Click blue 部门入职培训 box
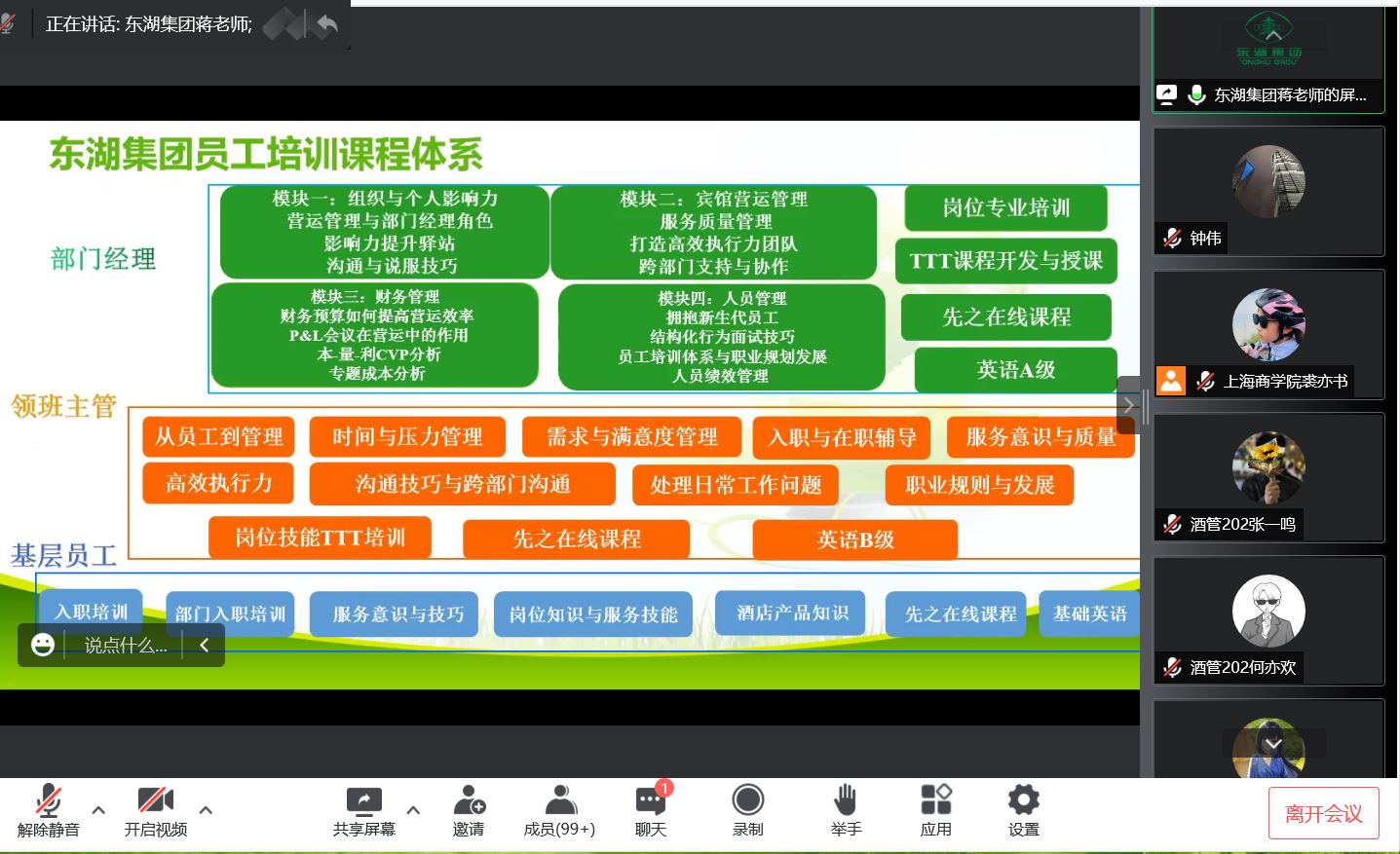 [x=230, y=613]
